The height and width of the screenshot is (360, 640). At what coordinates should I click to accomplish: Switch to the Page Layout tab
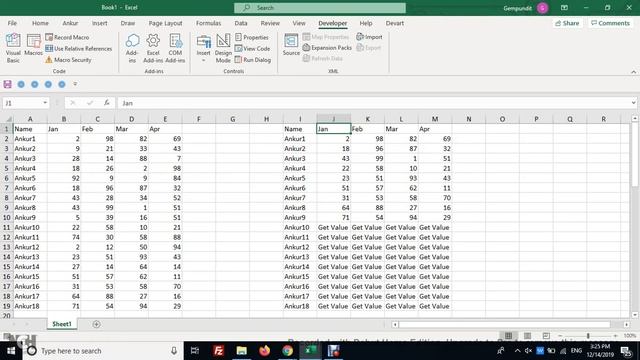(x=165, y=23)
